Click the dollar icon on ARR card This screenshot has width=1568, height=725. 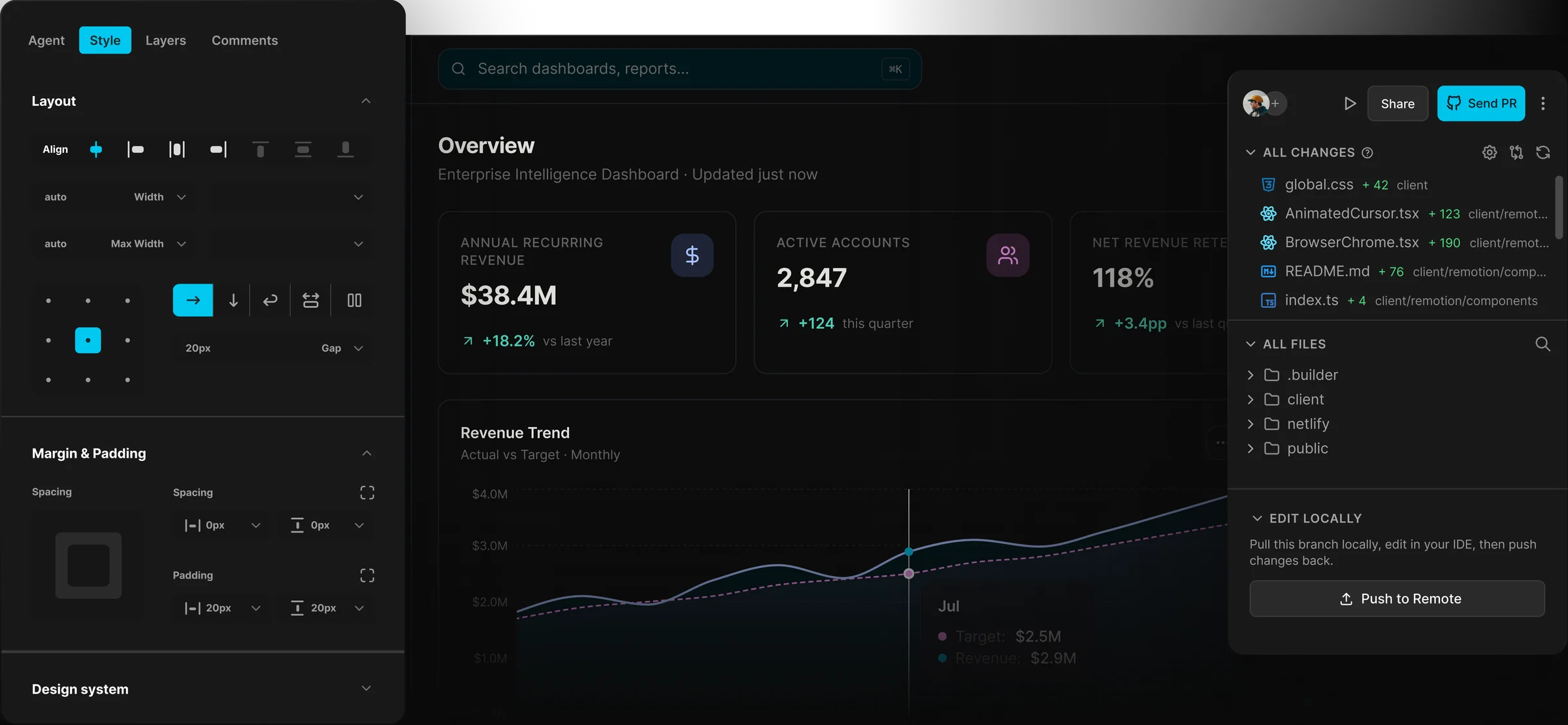(x=692, y=255)
